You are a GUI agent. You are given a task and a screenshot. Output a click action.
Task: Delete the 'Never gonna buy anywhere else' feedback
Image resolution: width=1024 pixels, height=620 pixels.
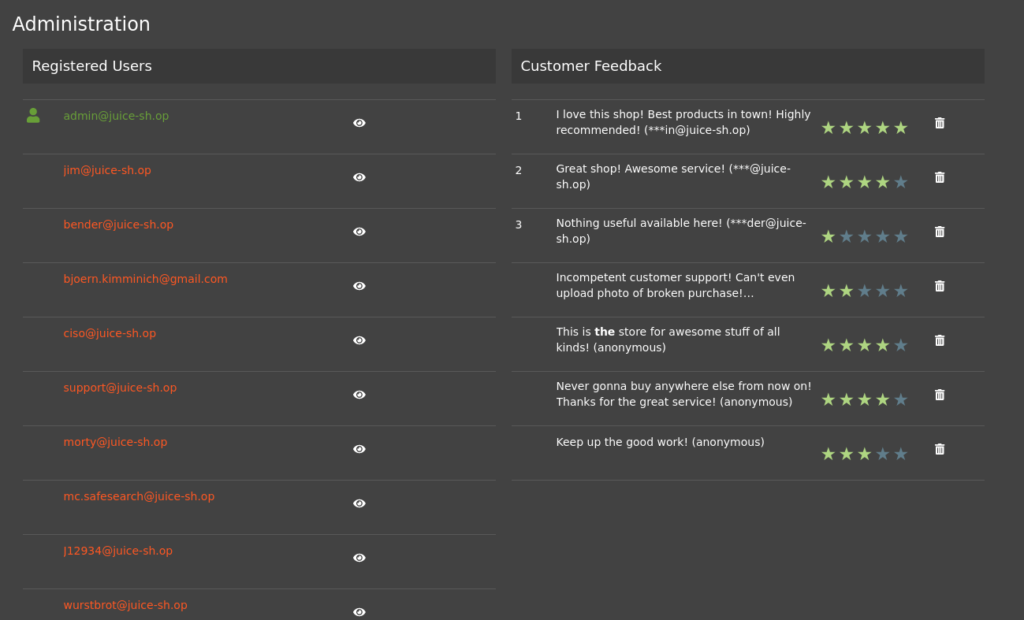pos(939,394)
